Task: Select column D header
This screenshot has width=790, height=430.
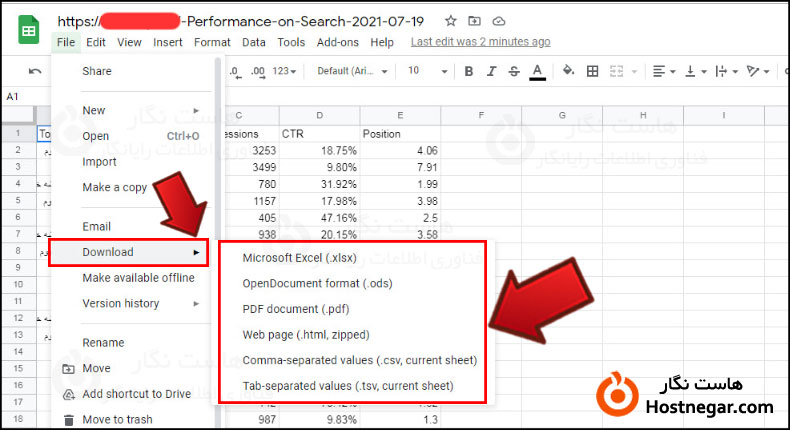Action: (319, 115)
